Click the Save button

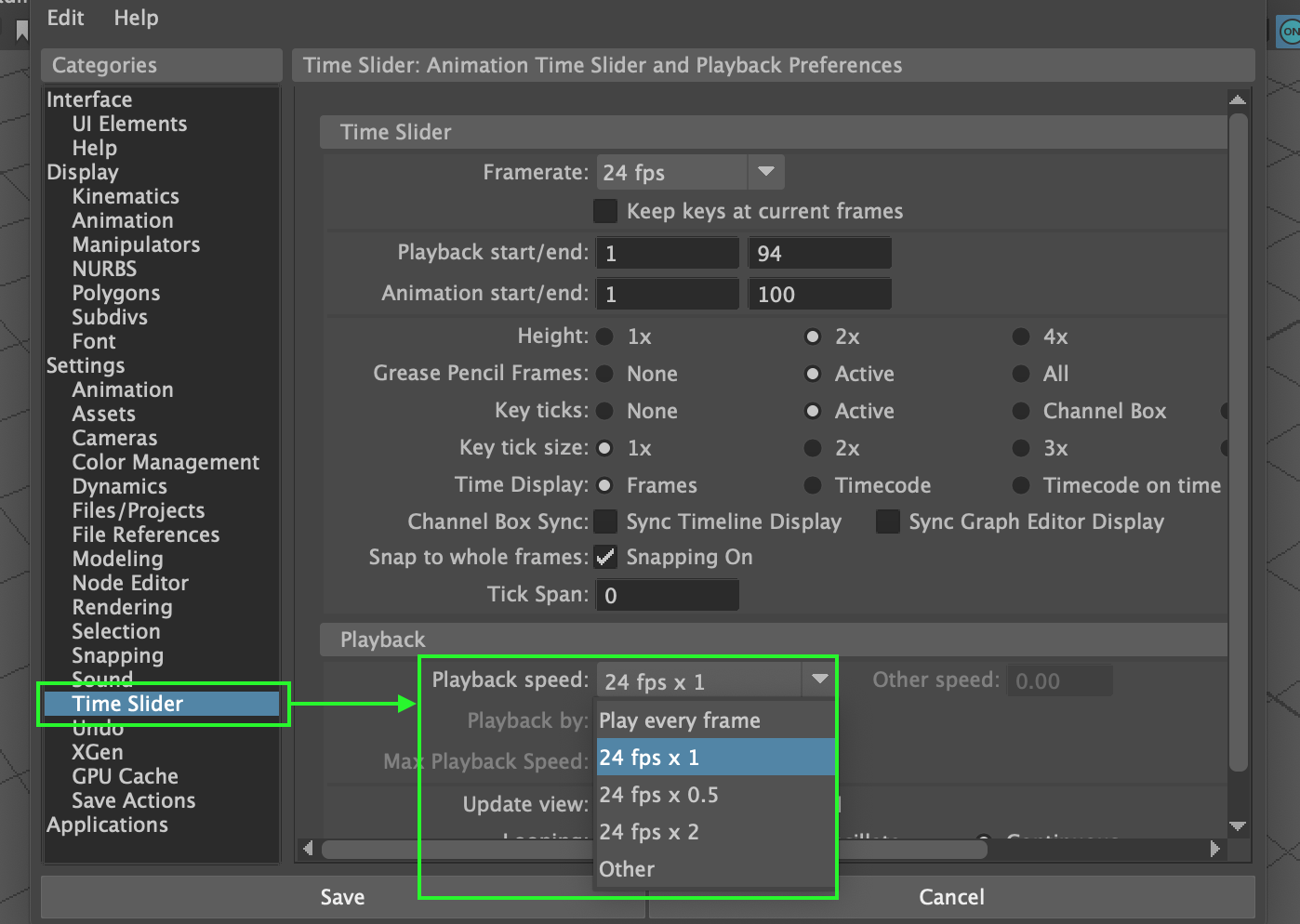342,897
